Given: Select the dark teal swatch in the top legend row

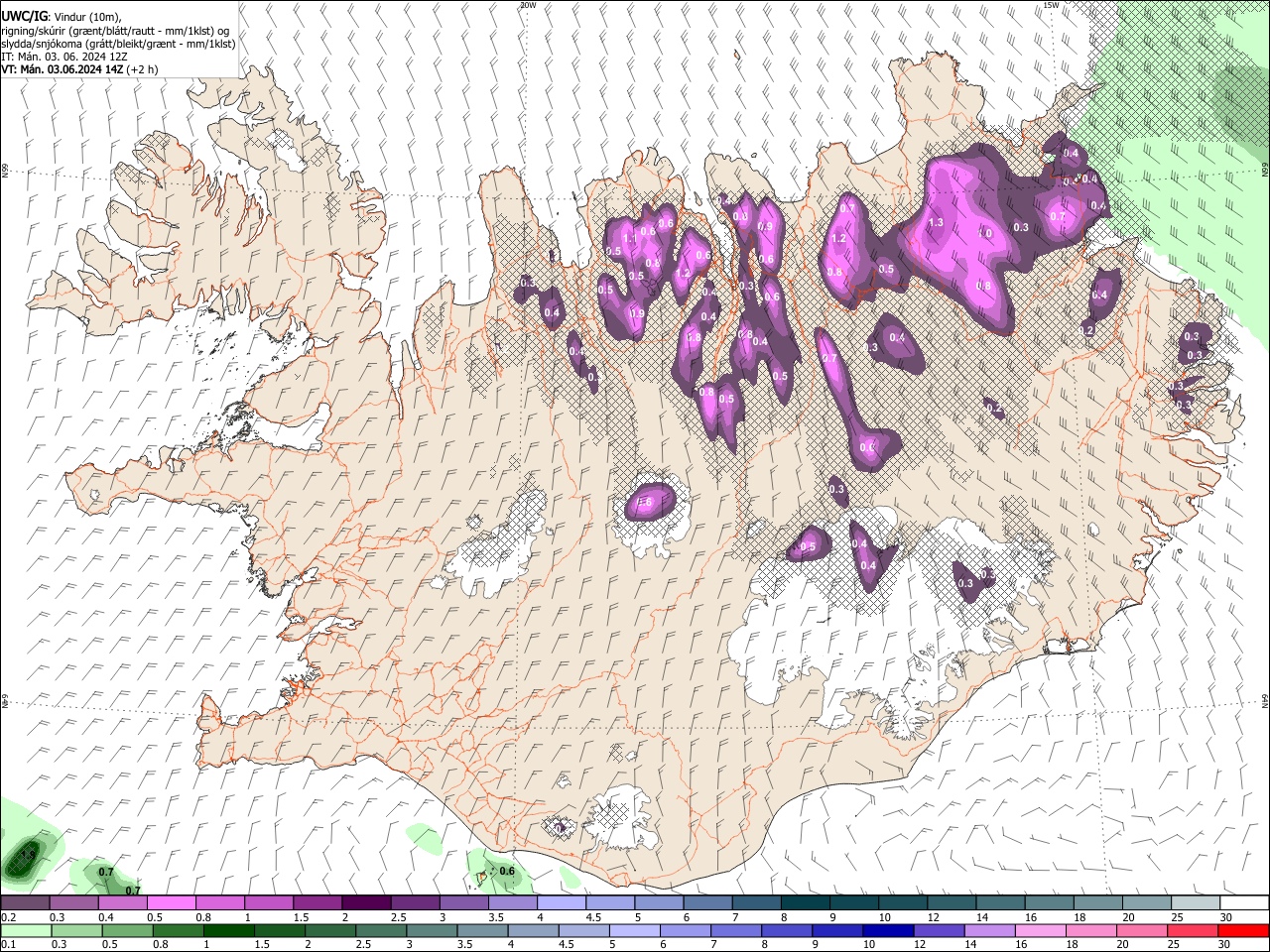Looking at the screenshot, I should click(x=806, y=903).
